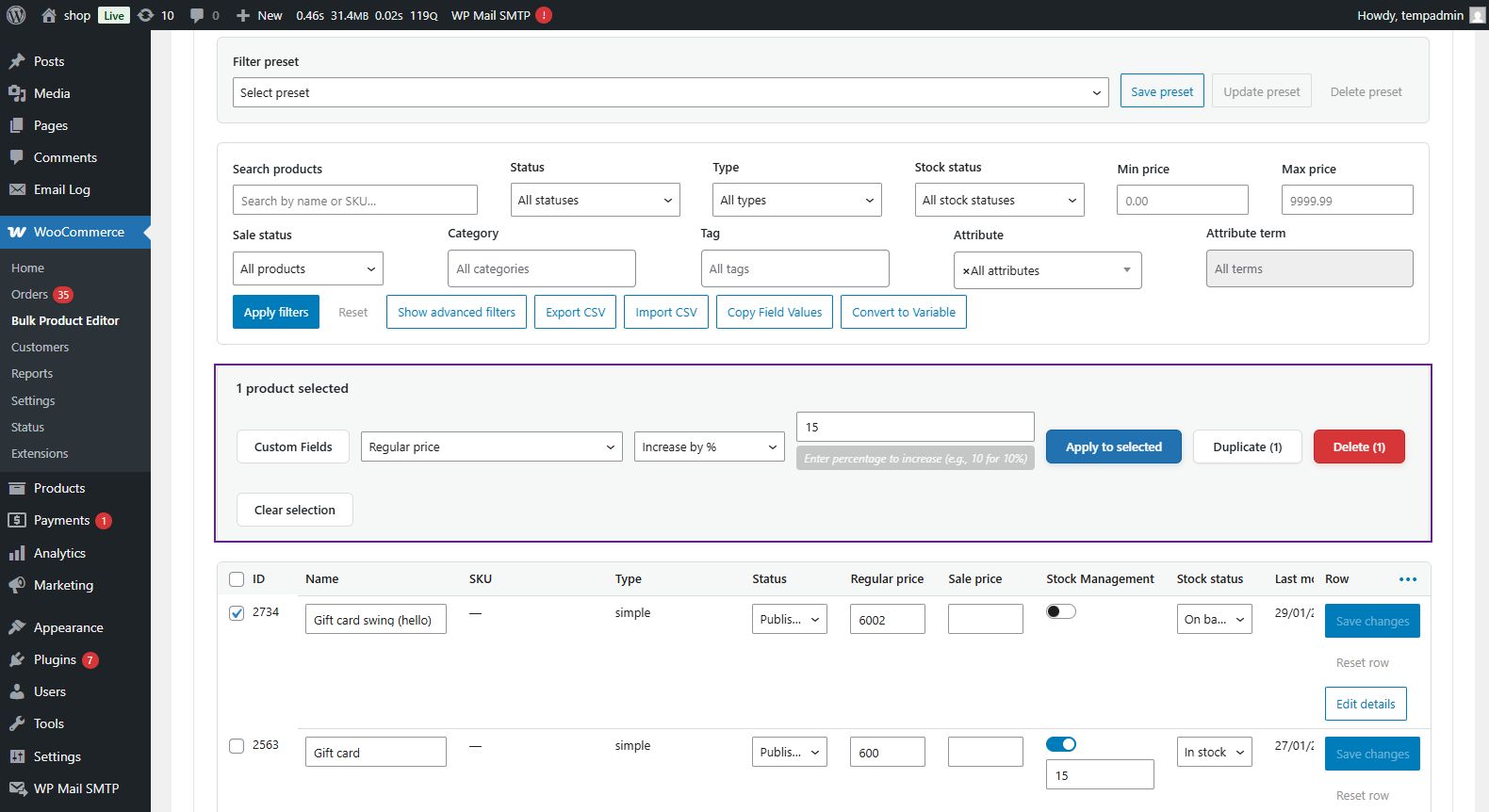Open the Increase by % operation dropdown

pyautogui.click(x=709, y=447)
